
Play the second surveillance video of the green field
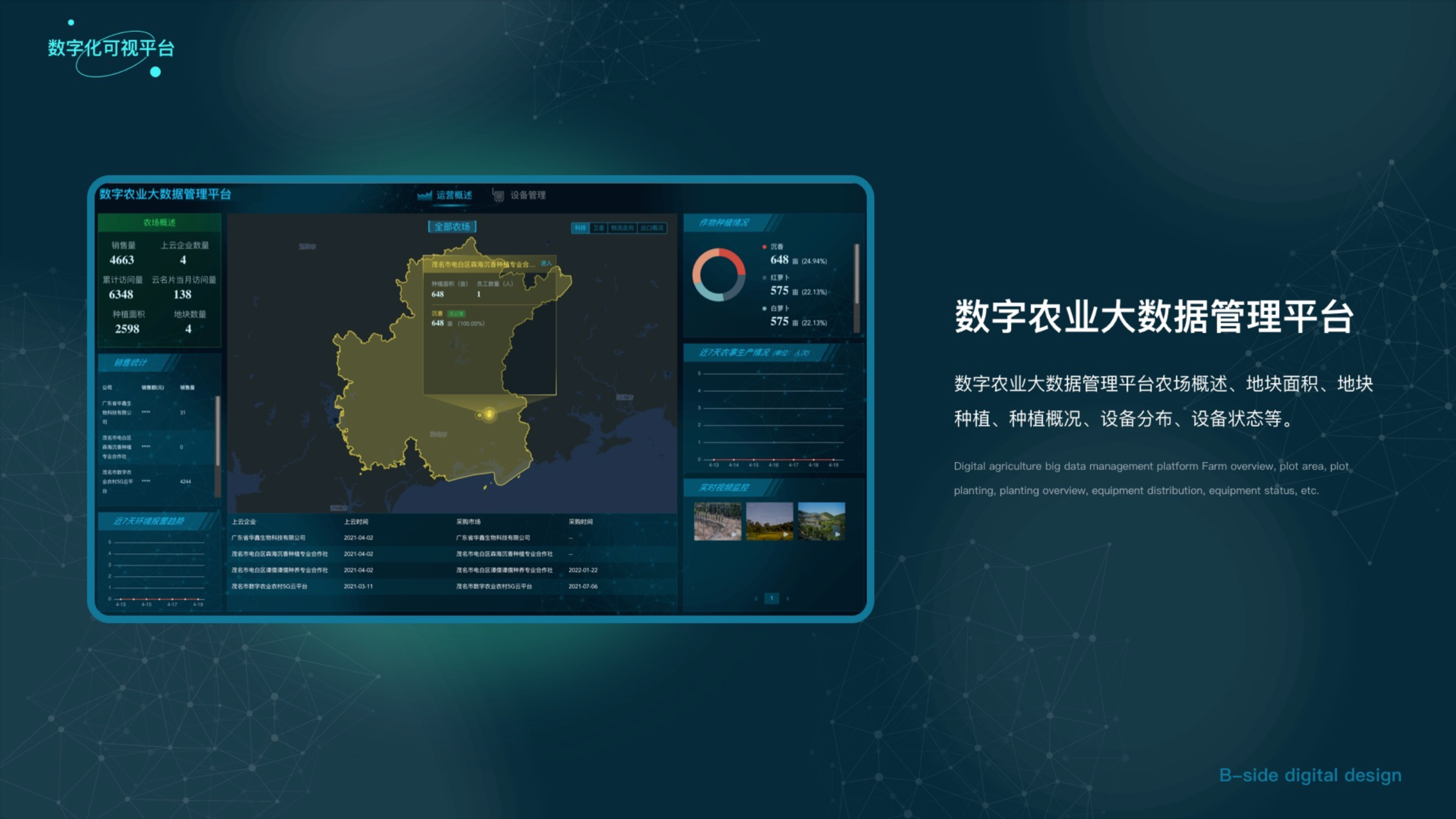coord(769,521)
